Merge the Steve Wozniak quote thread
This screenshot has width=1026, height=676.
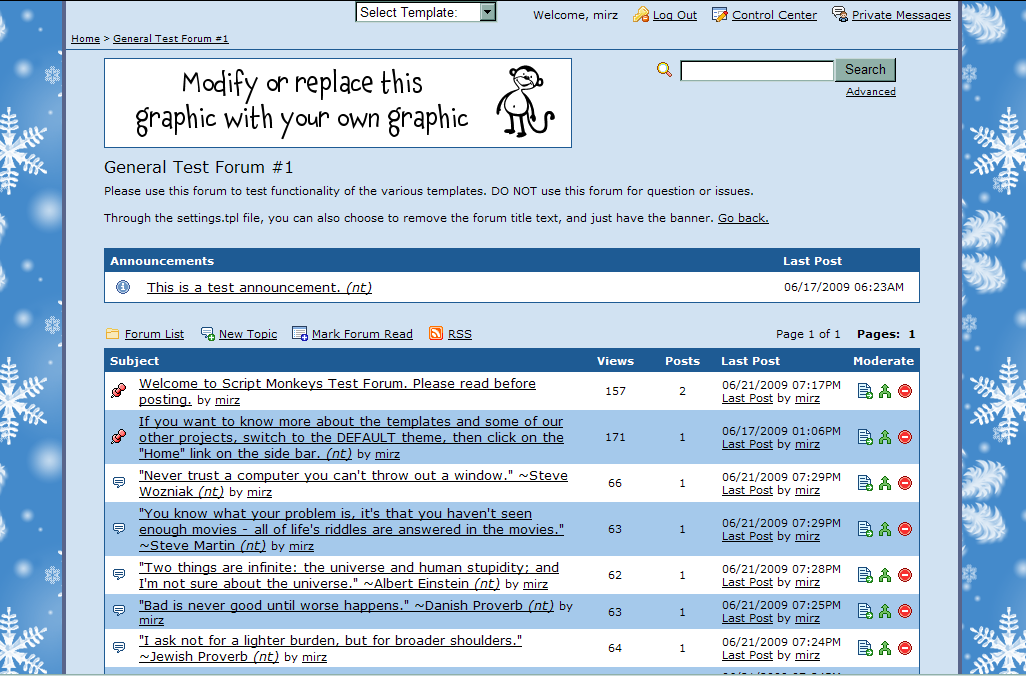pos(885,483)
